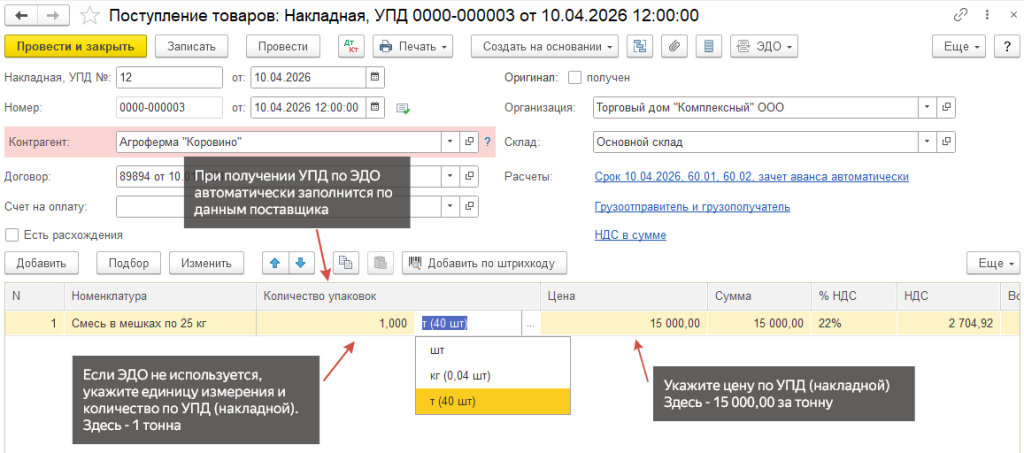
Task: Select кг (0,04 шт) unit option
Action: [492, 375]
